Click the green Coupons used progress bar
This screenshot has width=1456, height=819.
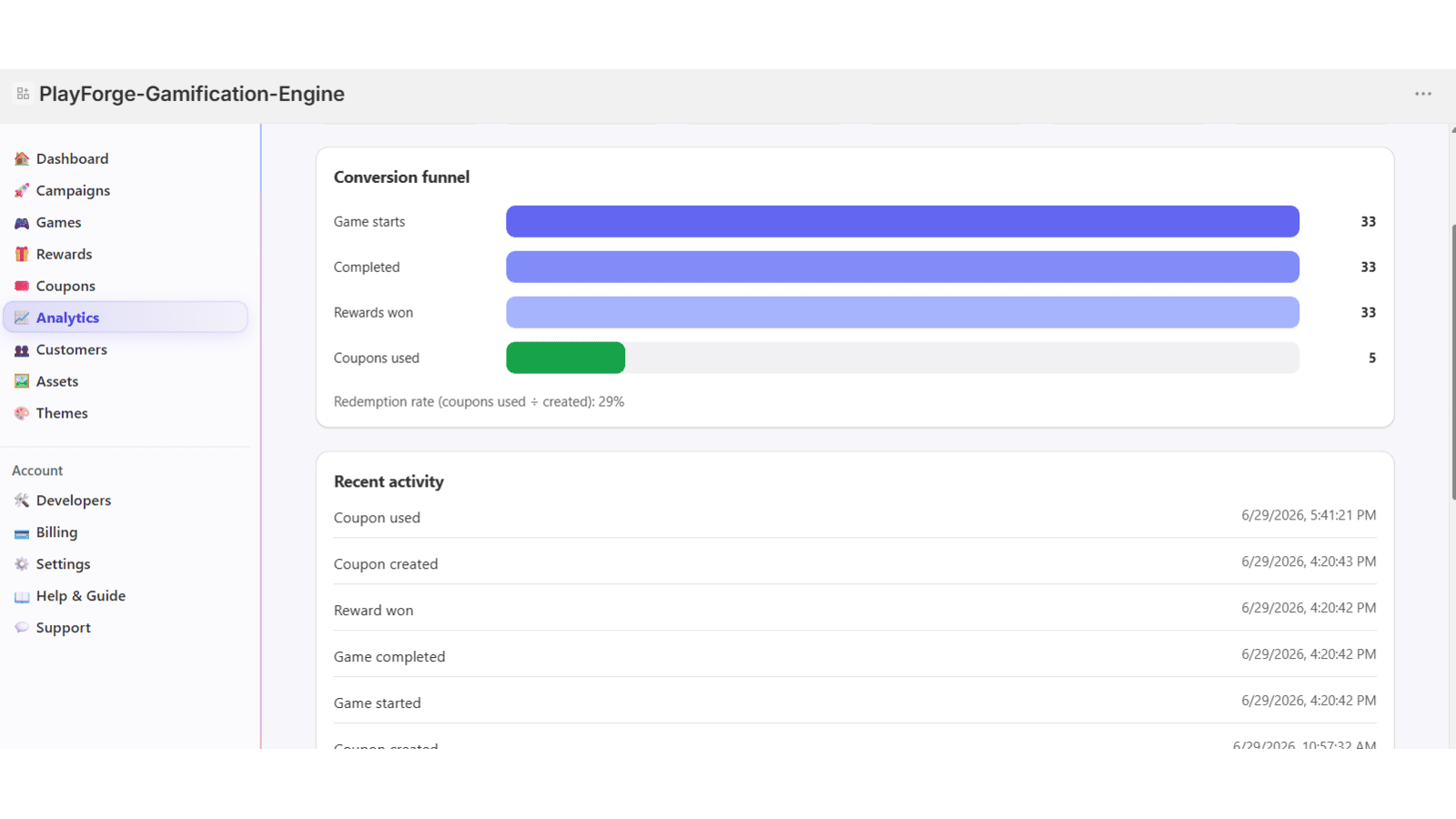[x=565, y=358]
